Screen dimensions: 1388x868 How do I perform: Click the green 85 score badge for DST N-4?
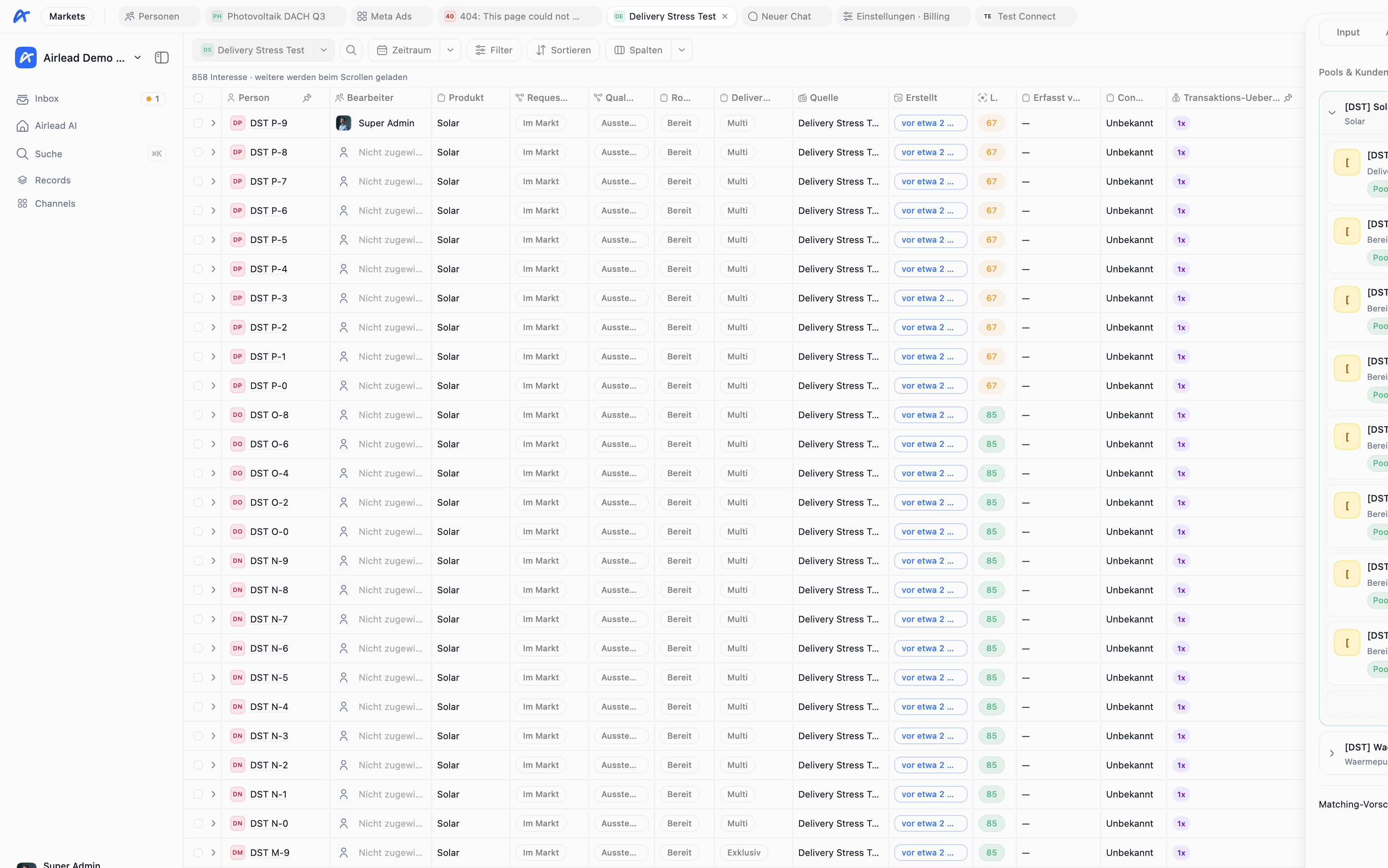[991, 707]
